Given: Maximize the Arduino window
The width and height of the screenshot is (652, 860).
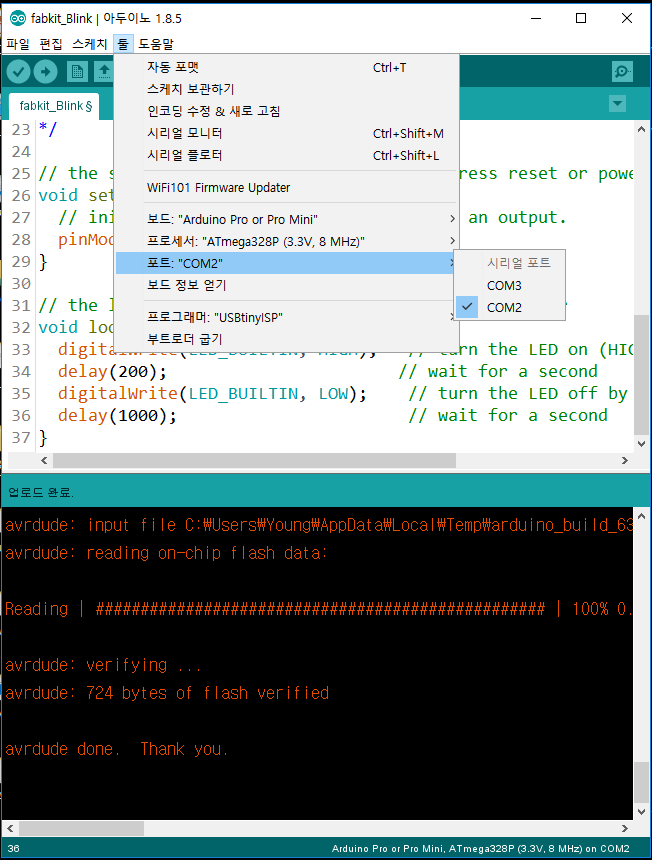Looking at the screenshot, I should pyautogui.click(x=581, y=18).
